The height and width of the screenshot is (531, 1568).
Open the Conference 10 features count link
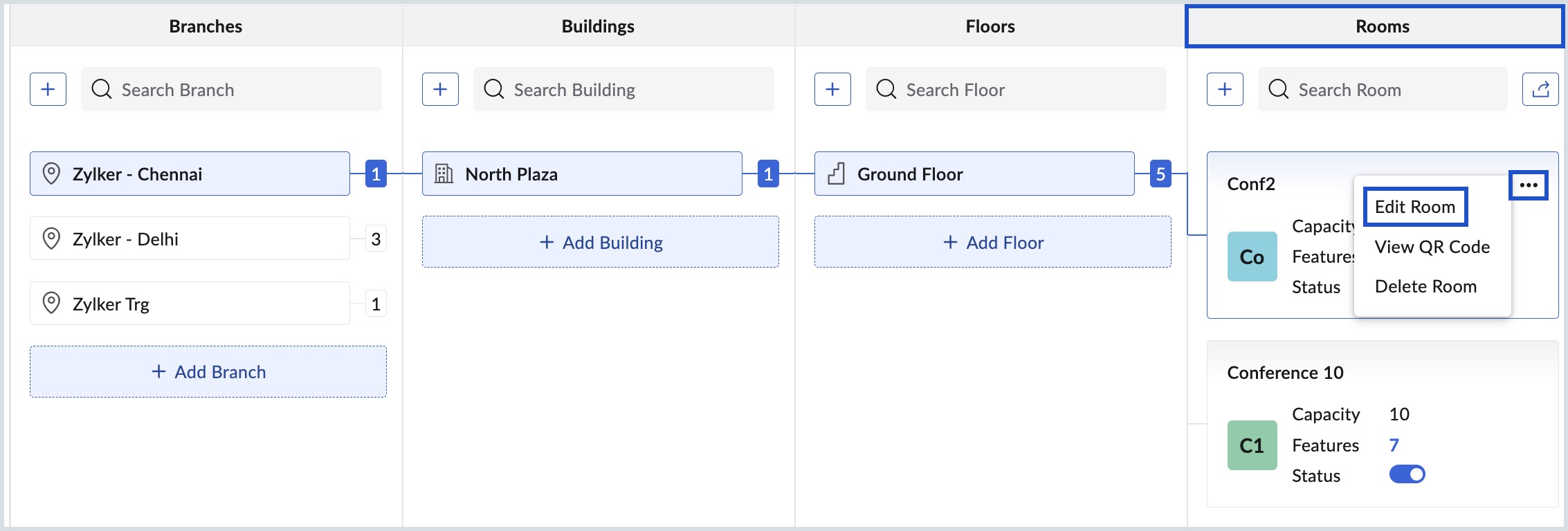(x=1394, y=445)
